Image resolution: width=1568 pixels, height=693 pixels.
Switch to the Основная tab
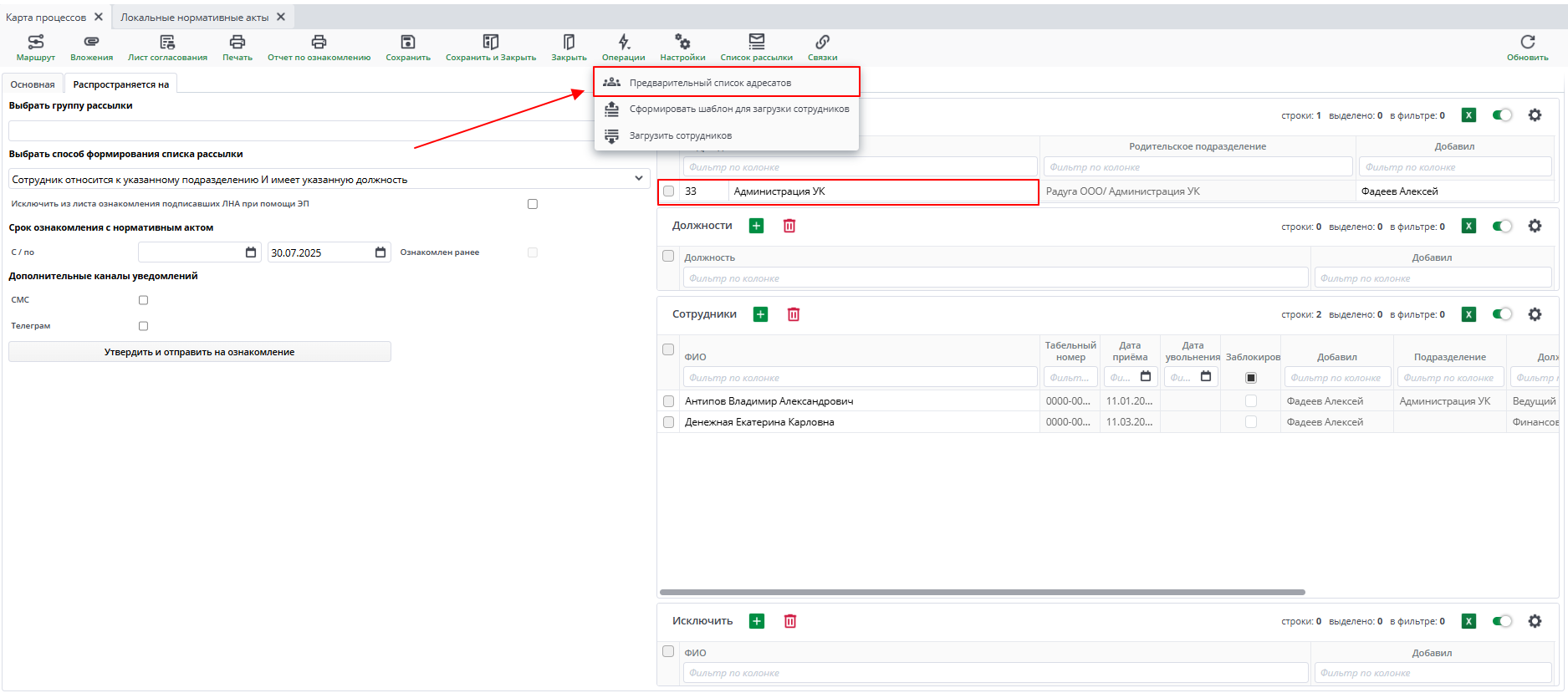[33, 84]
